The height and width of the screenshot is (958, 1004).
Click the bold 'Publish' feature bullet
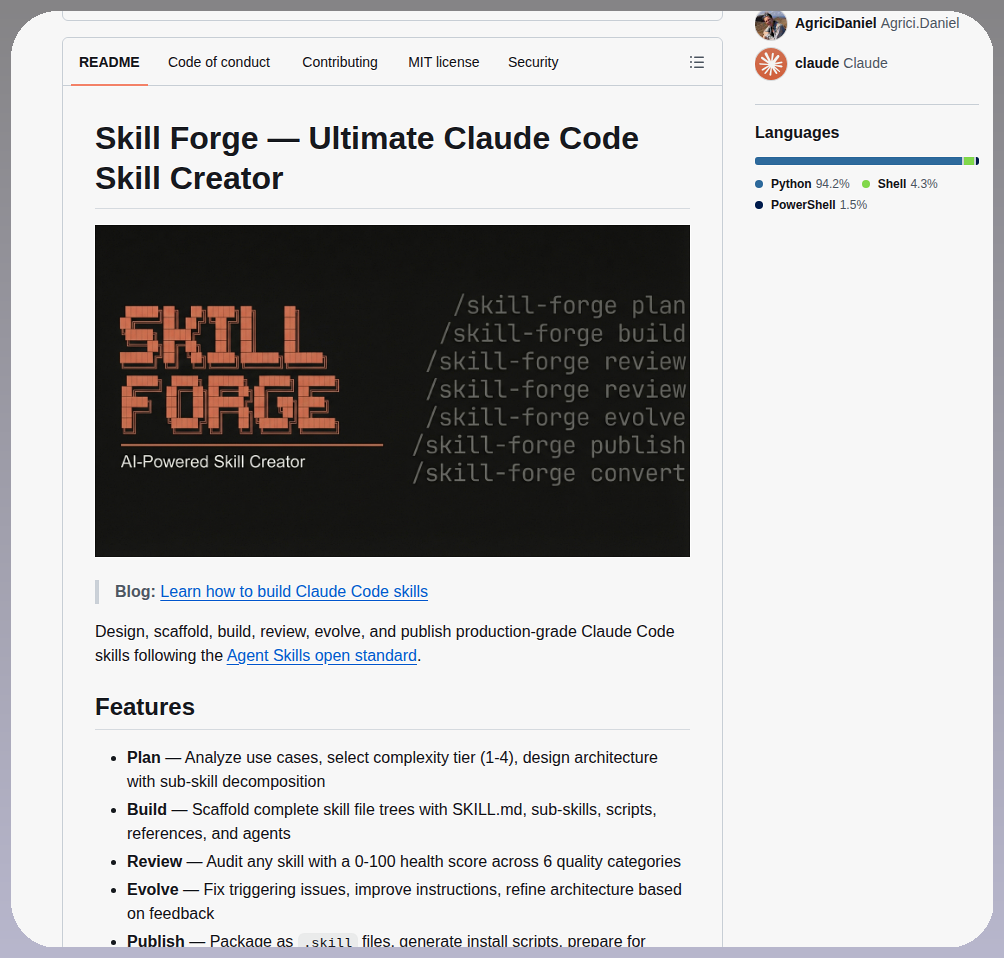point(156,941)
